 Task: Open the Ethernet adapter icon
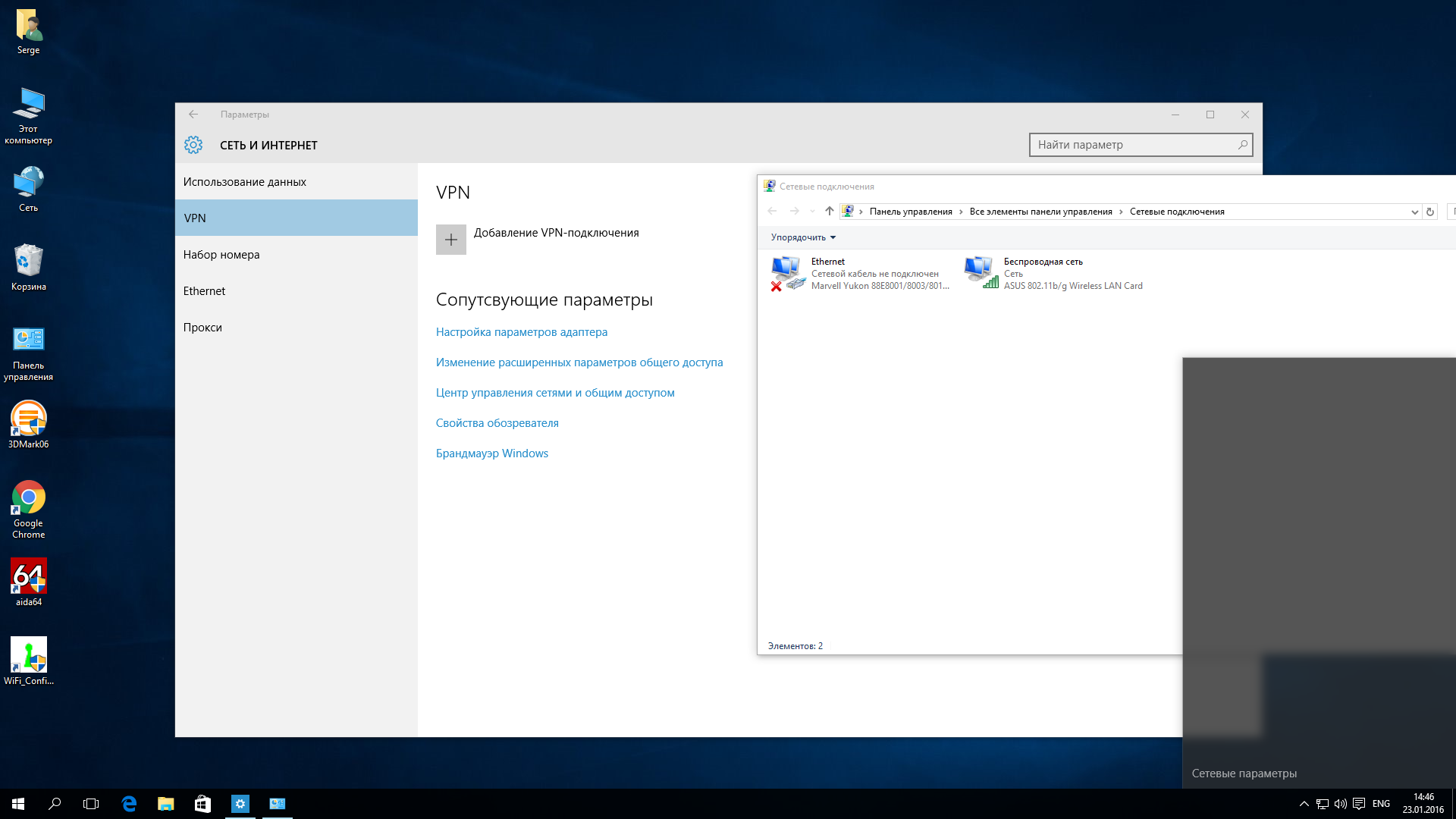tap(787, 273)
